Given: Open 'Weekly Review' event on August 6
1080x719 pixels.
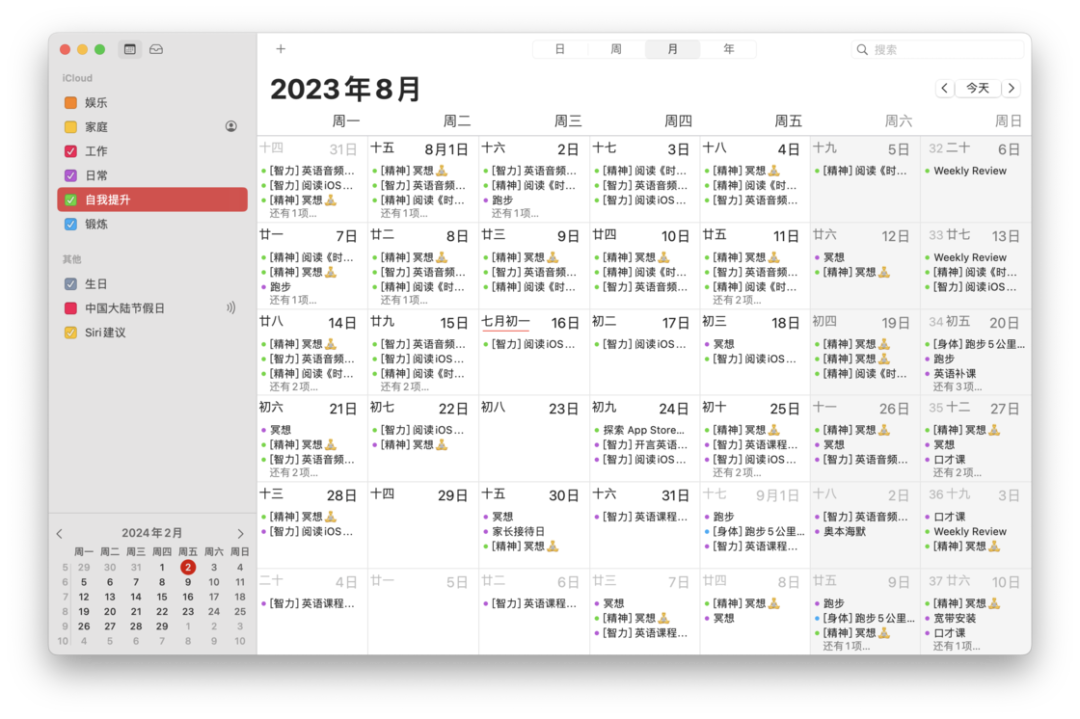Looking at the screenshot, I should point(970,171).
